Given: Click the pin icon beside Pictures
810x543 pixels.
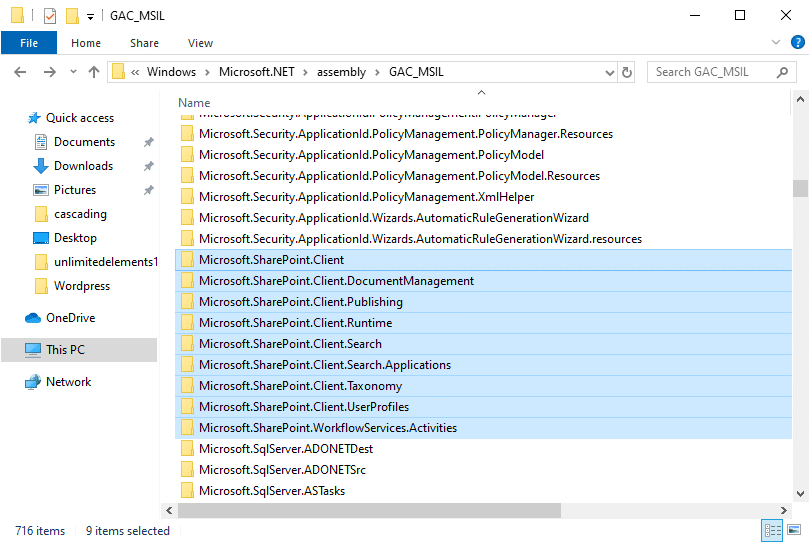Looking at the screenshot, I should click(148, 190).
